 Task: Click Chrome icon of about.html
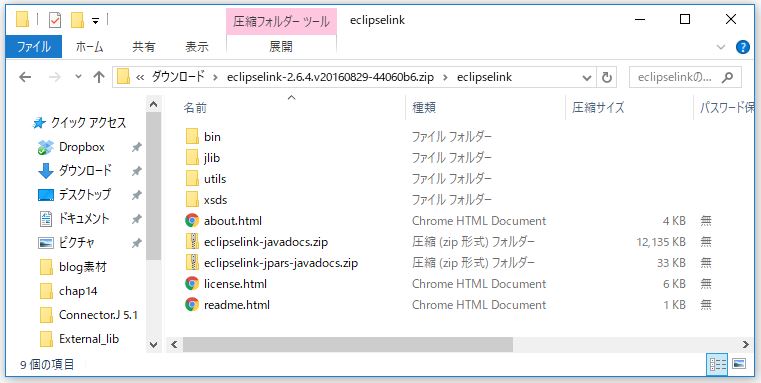click(x=192, y=221)
